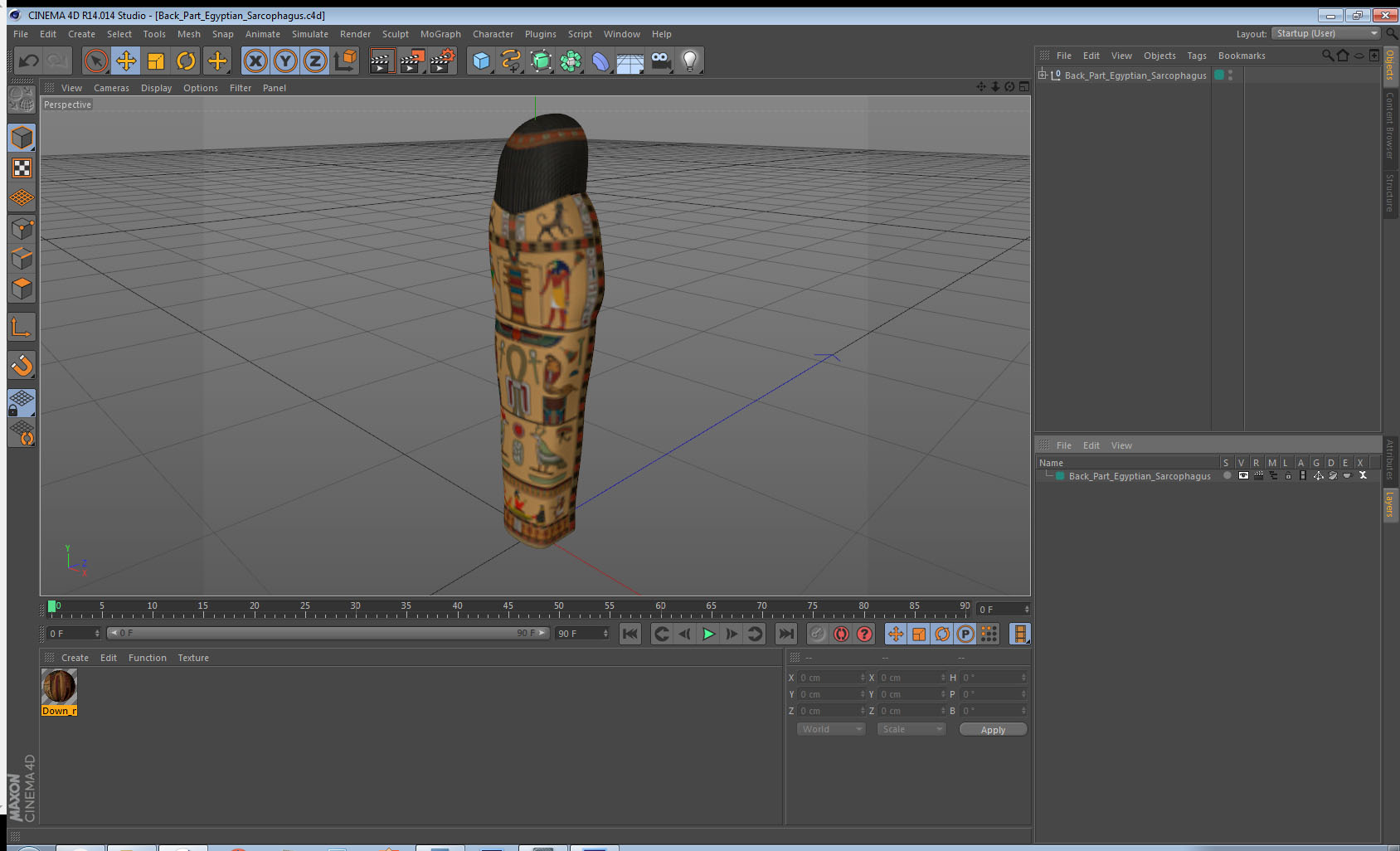Image resolution: width=1400 pixels, height=851 pixels.
Task: Open the Plugins menu
Action: (x=541, y=34)
